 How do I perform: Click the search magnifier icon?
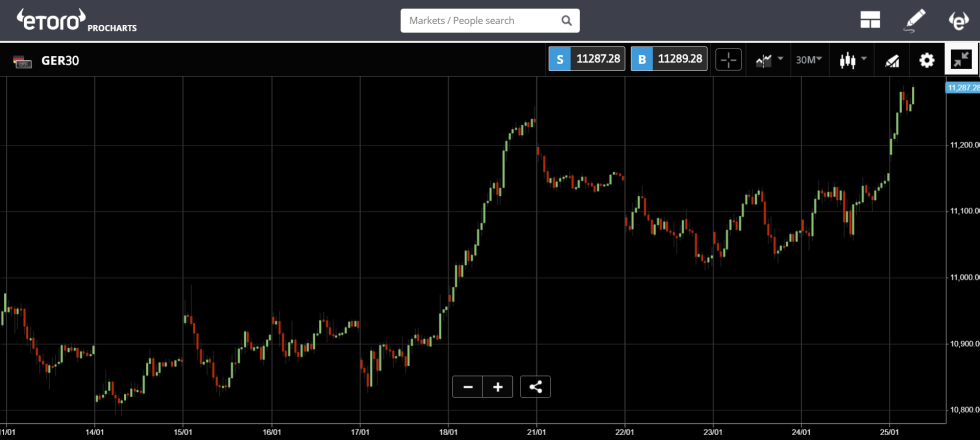567,20
